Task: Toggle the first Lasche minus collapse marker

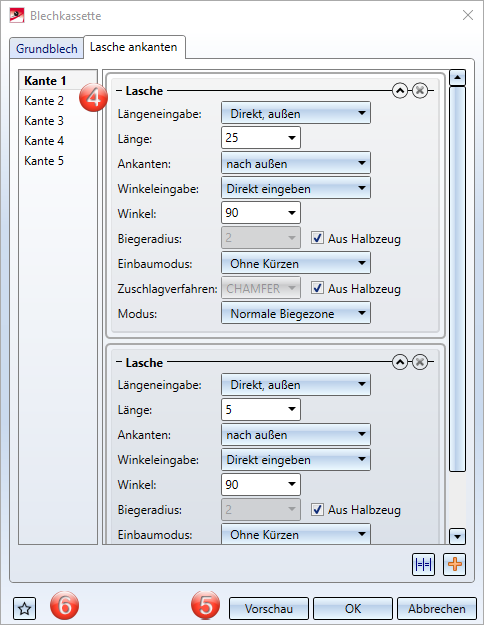Action: pos(119,91)
